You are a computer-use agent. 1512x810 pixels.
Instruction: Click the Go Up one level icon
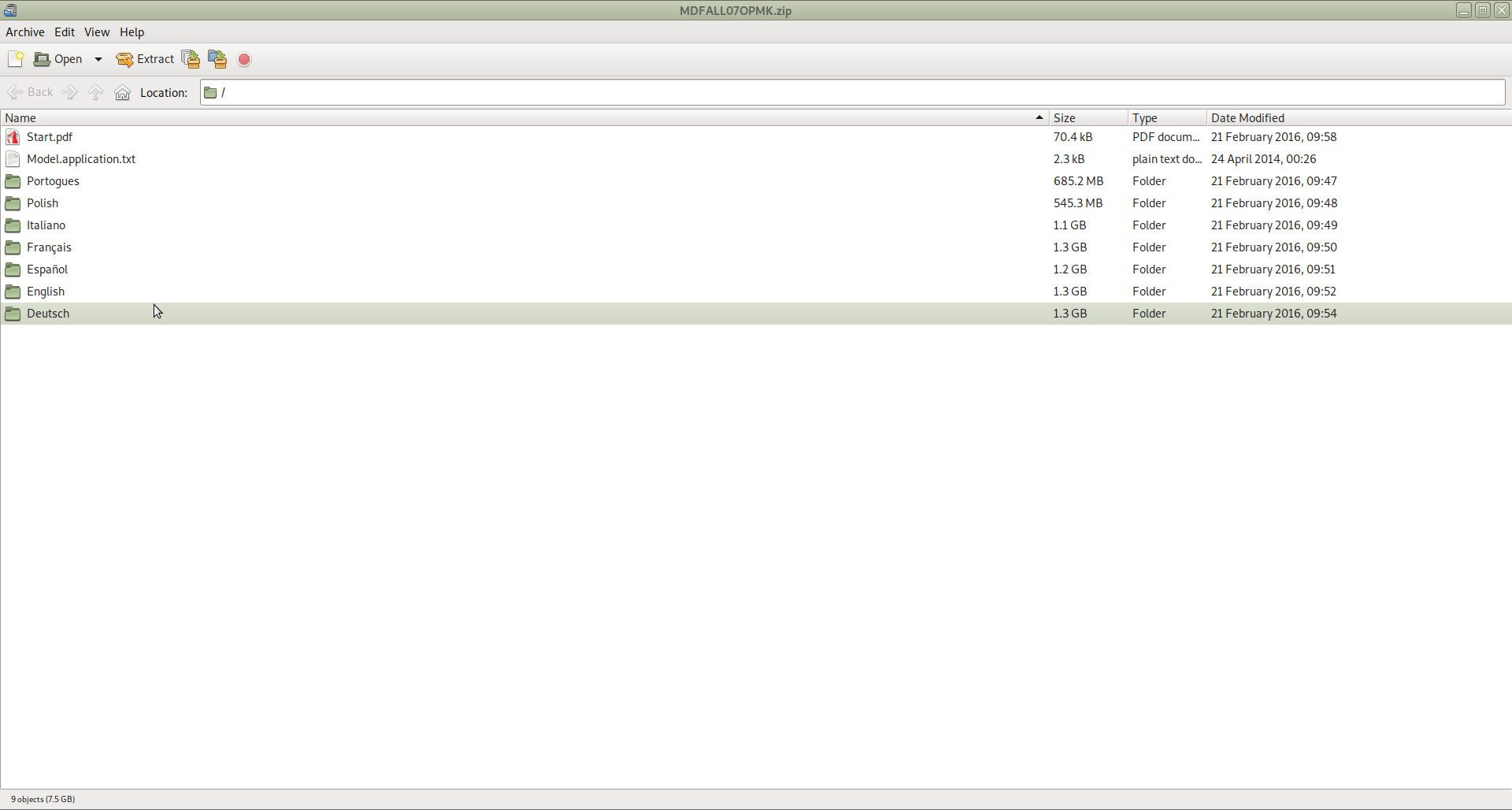96,92
